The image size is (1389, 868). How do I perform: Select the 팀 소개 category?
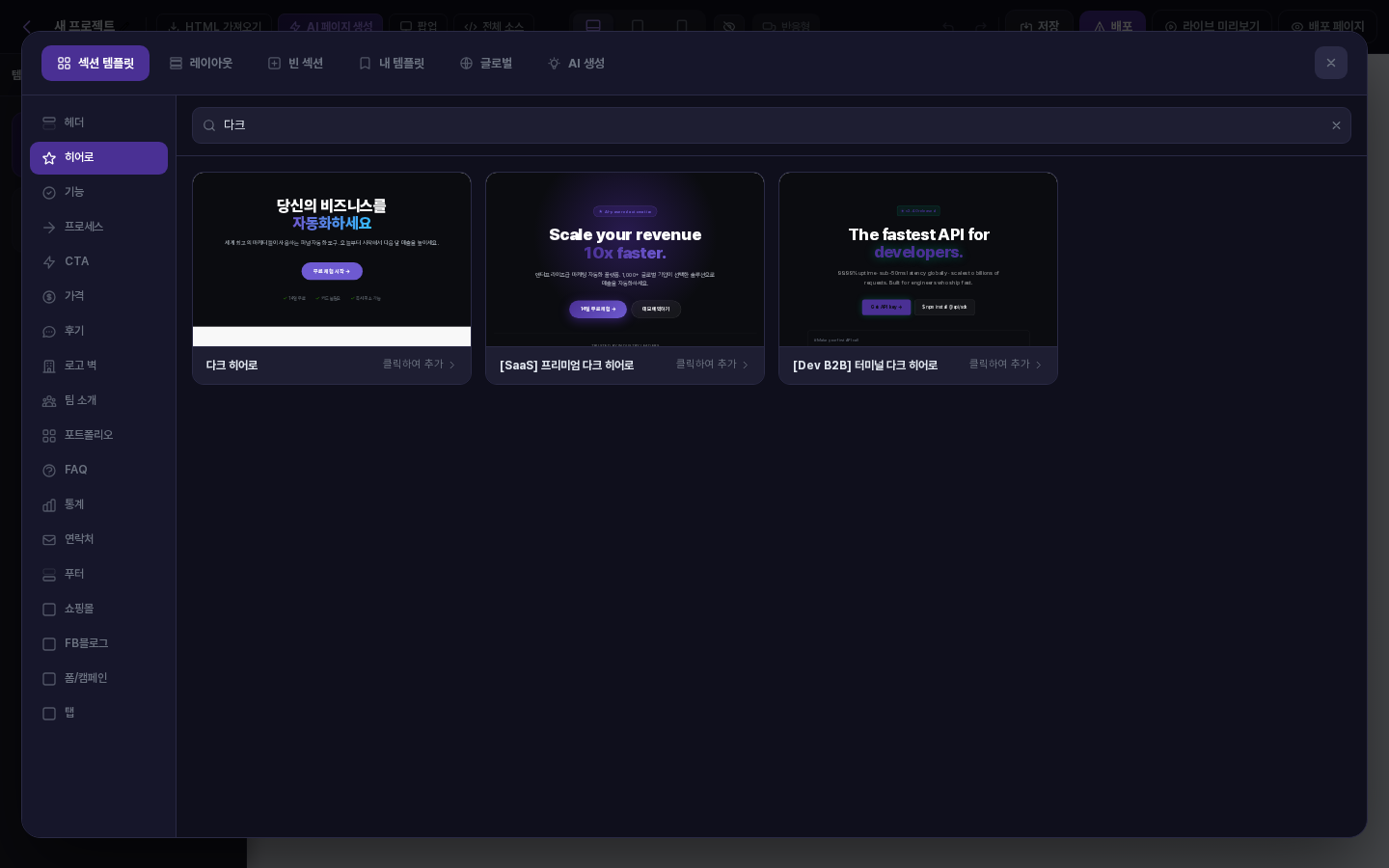click(98, 400)
